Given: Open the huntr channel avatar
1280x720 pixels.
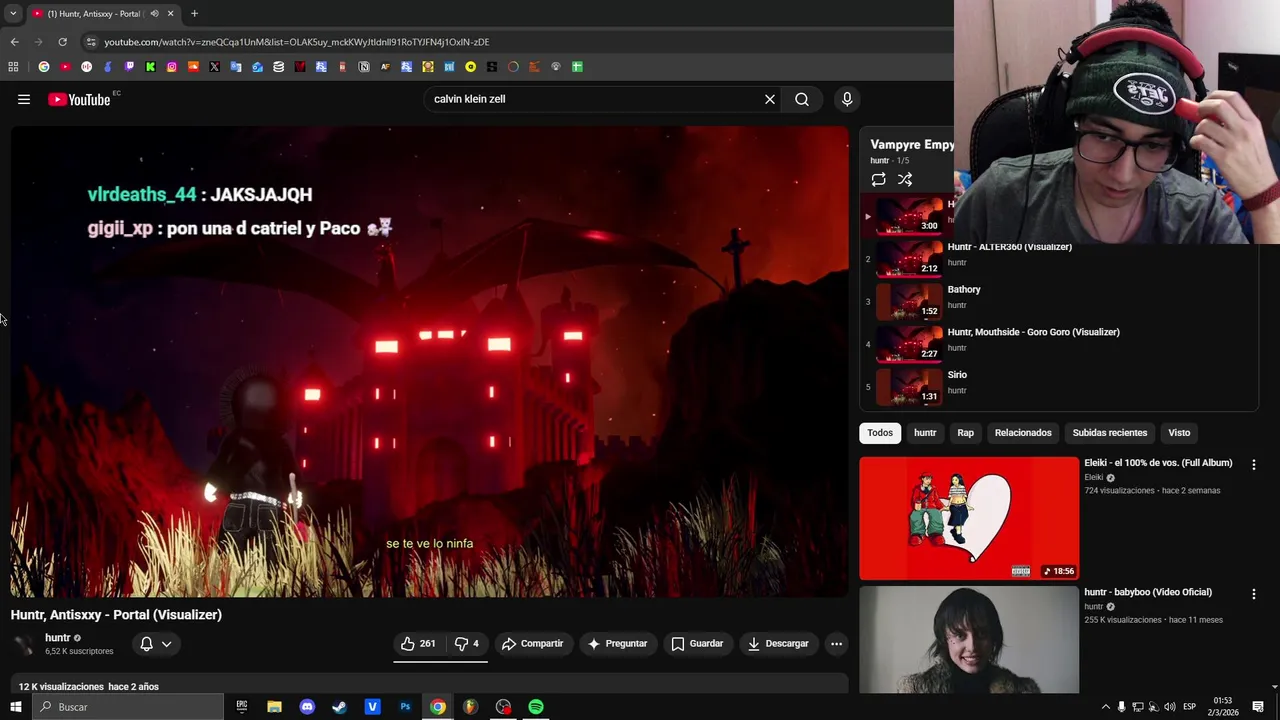Looking at the screenshot, I should (x=24, y=644).
